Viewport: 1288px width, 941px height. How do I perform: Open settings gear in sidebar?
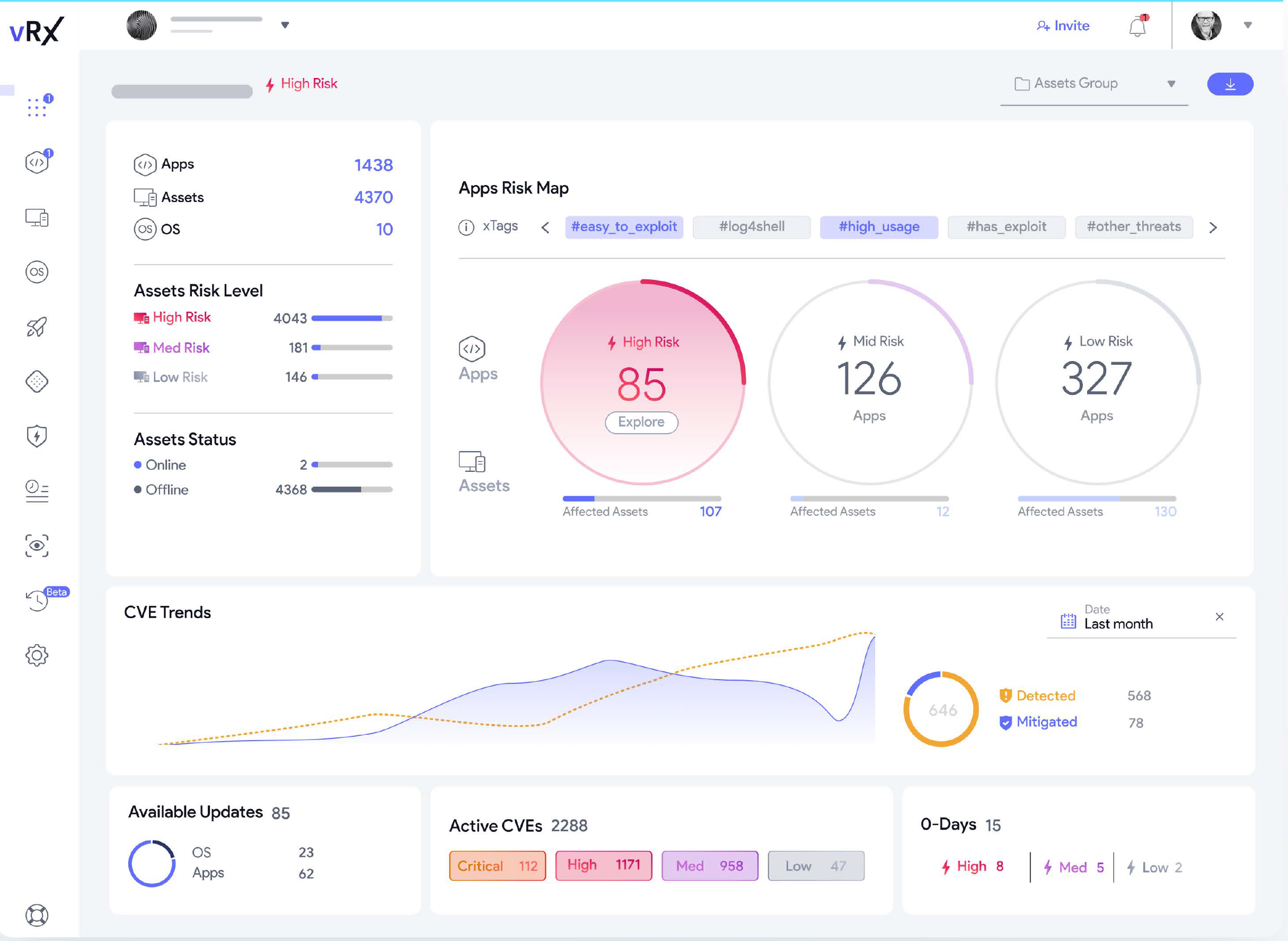point(37,655)
